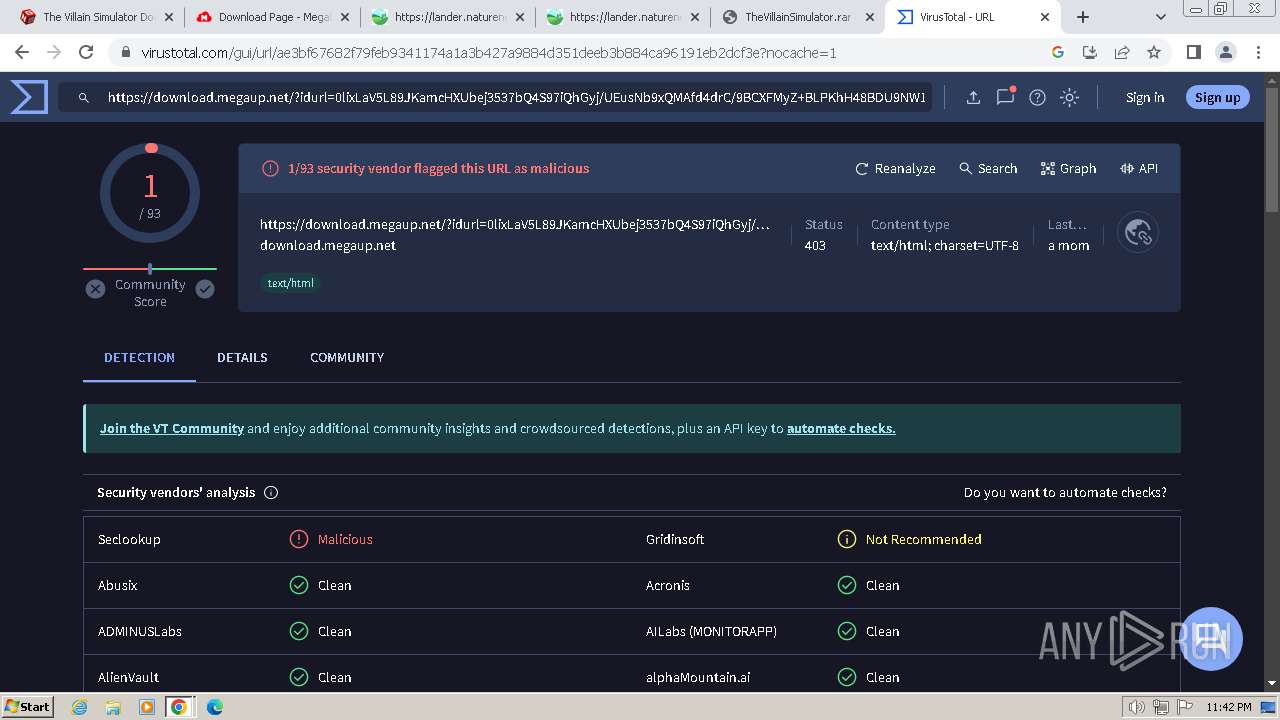1280x720 pixels.
Task: Toggle Chrome side panel icon
Action: click(x=1193, y=52)
